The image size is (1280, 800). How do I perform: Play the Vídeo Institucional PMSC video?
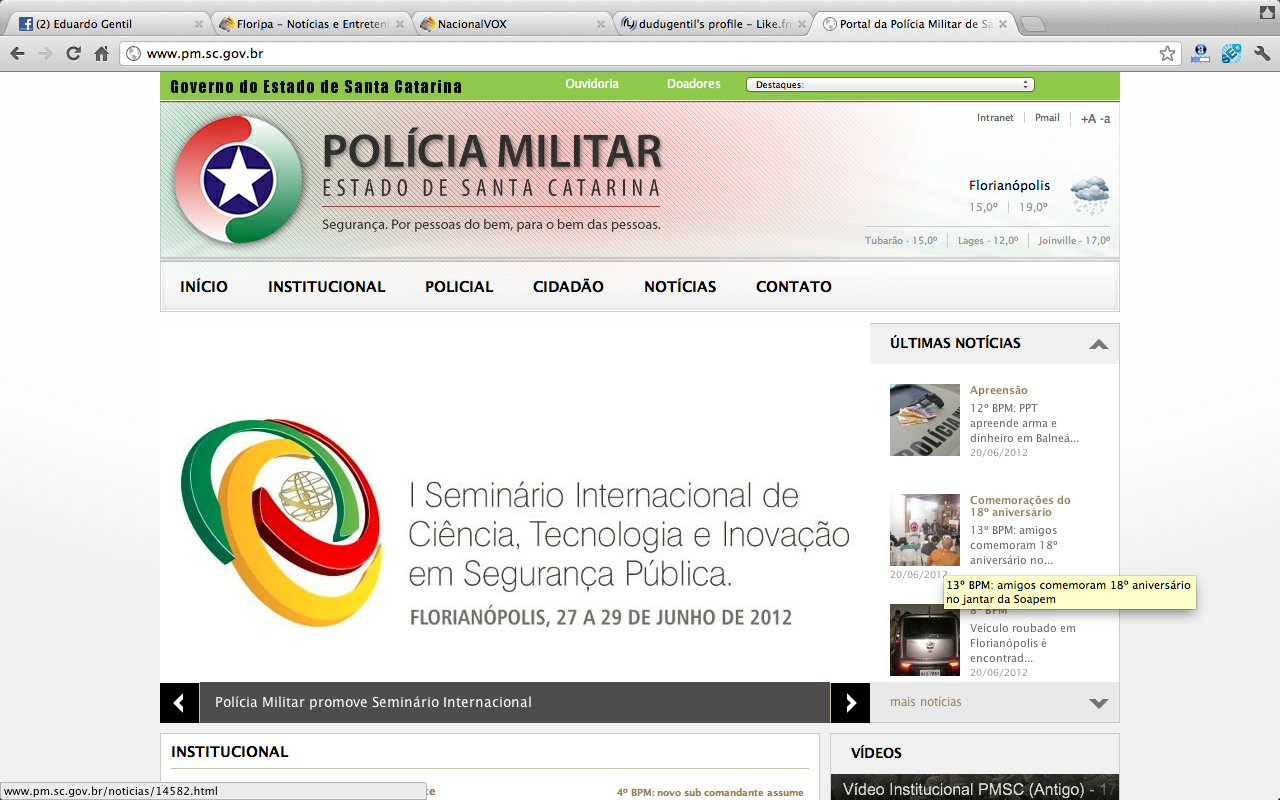[x=975, y=788]
